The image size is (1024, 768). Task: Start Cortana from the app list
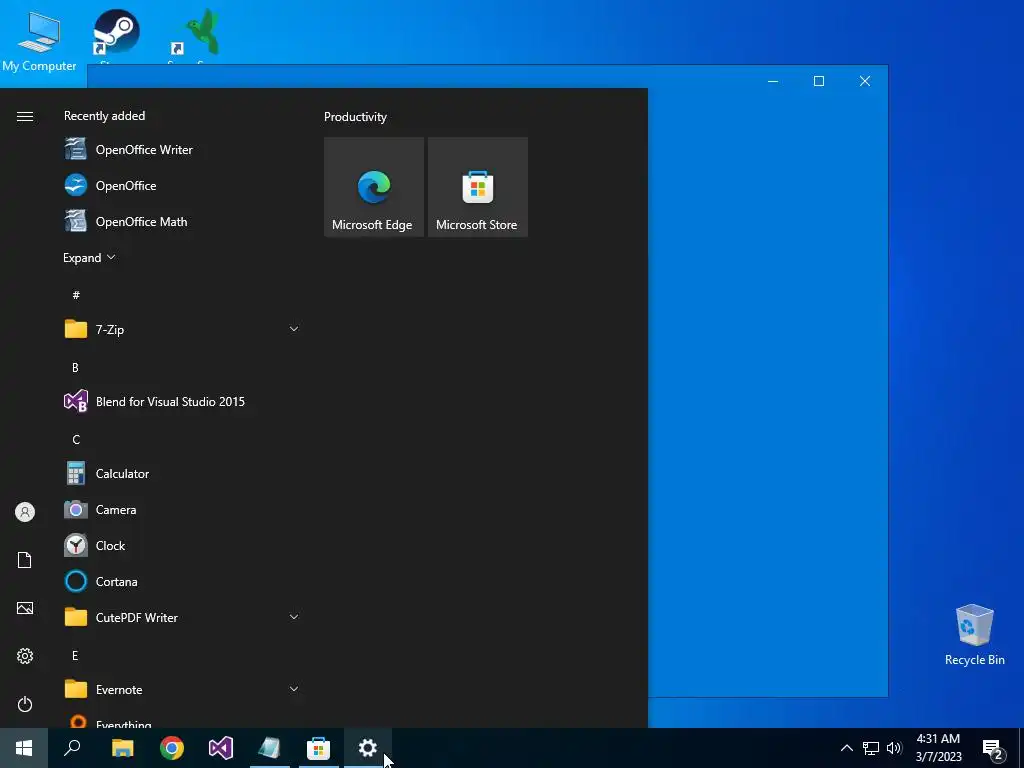point(182,581)
